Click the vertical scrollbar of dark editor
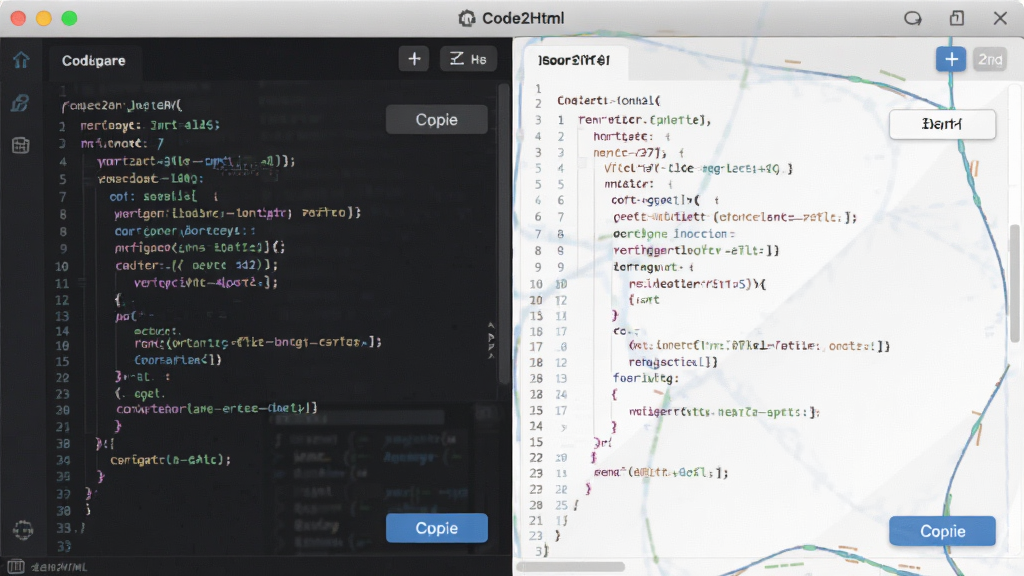The height and width of the screenshot is (576, 1024). 504,235
